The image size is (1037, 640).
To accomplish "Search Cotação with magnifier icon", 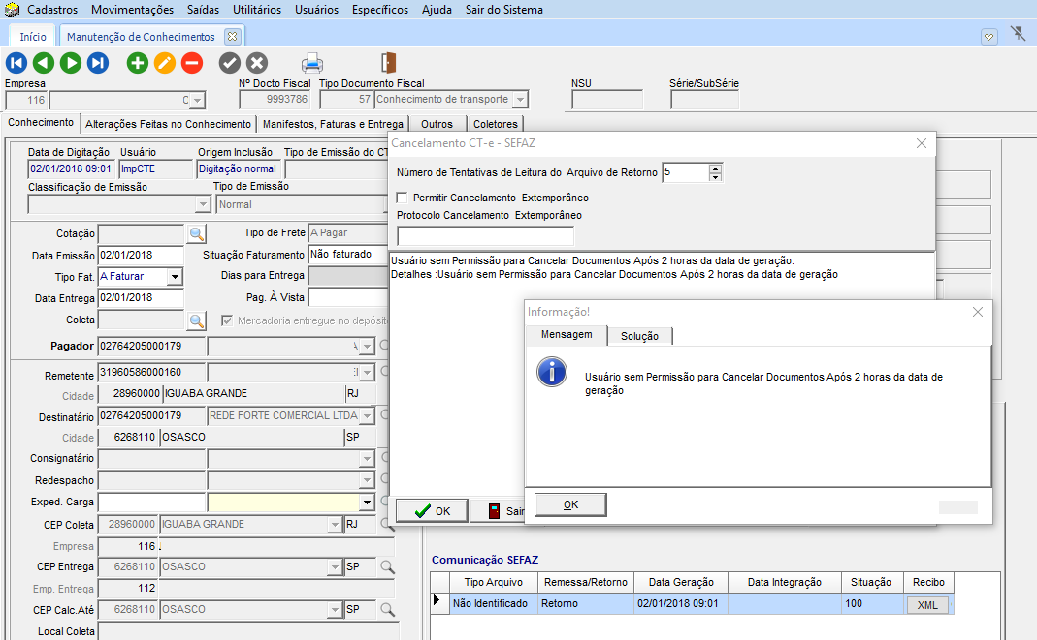I will (197, 234).
